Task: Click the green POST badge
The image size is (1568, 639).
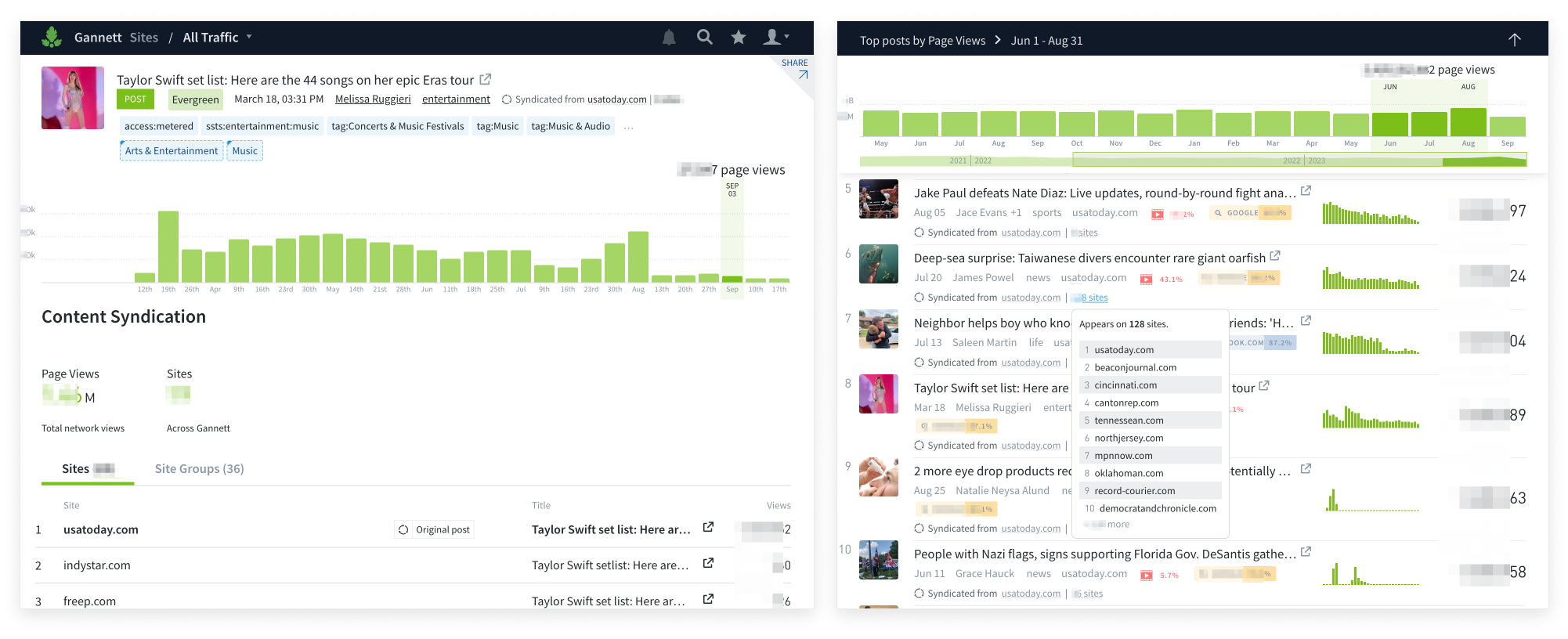Action: click(x=135, y=99)
